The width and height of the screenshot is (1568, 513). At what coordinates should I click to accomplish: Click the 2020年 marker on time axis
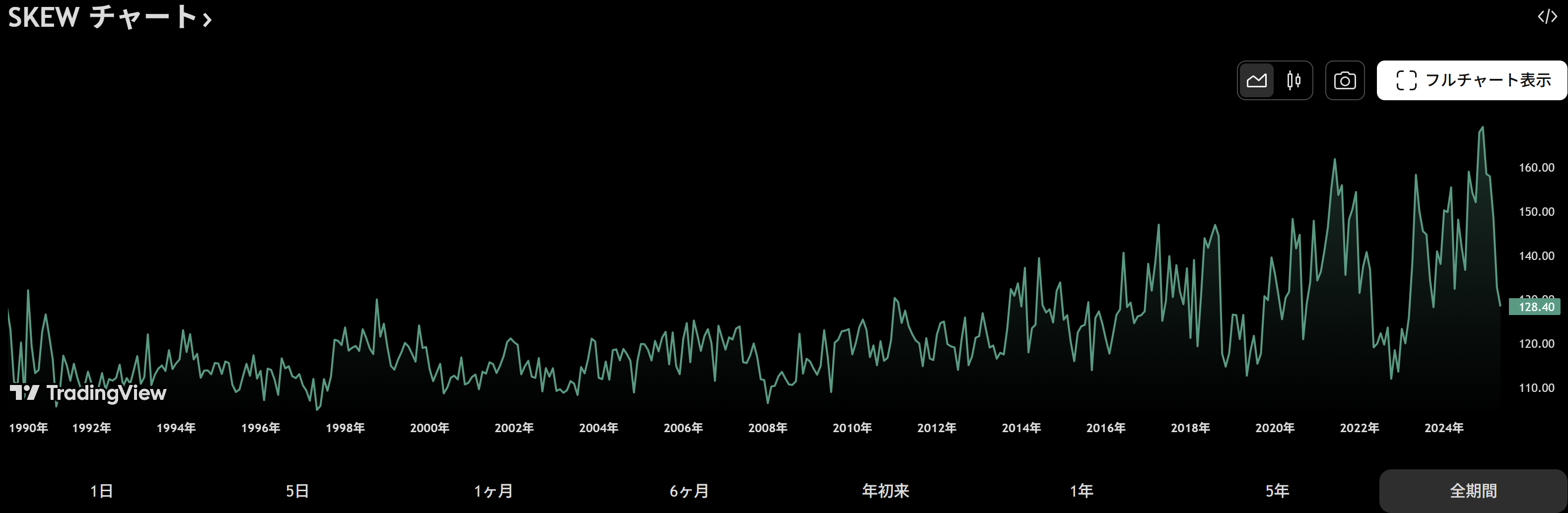pyautogui.click(x=1275, y=428)
